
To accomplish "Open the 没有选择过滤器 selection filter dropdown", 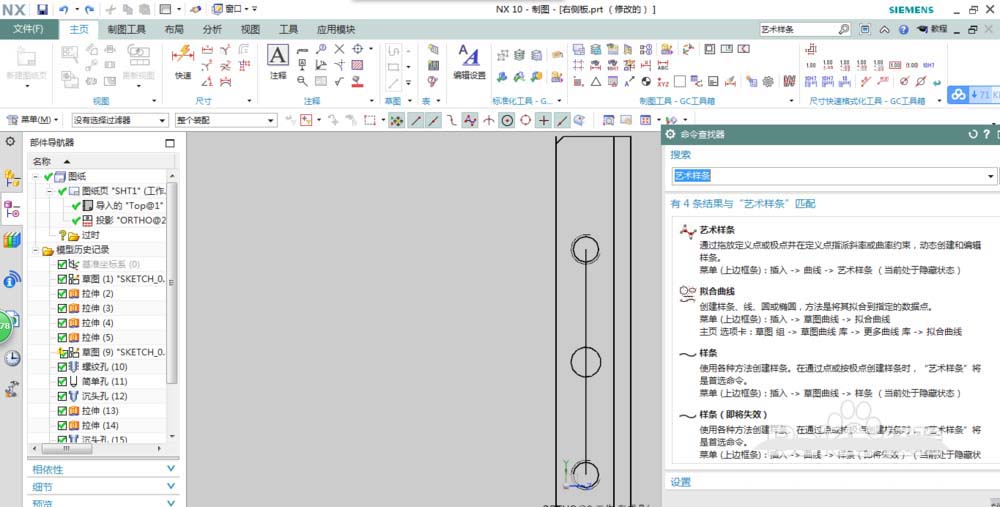I will click(x=118, y=120).
